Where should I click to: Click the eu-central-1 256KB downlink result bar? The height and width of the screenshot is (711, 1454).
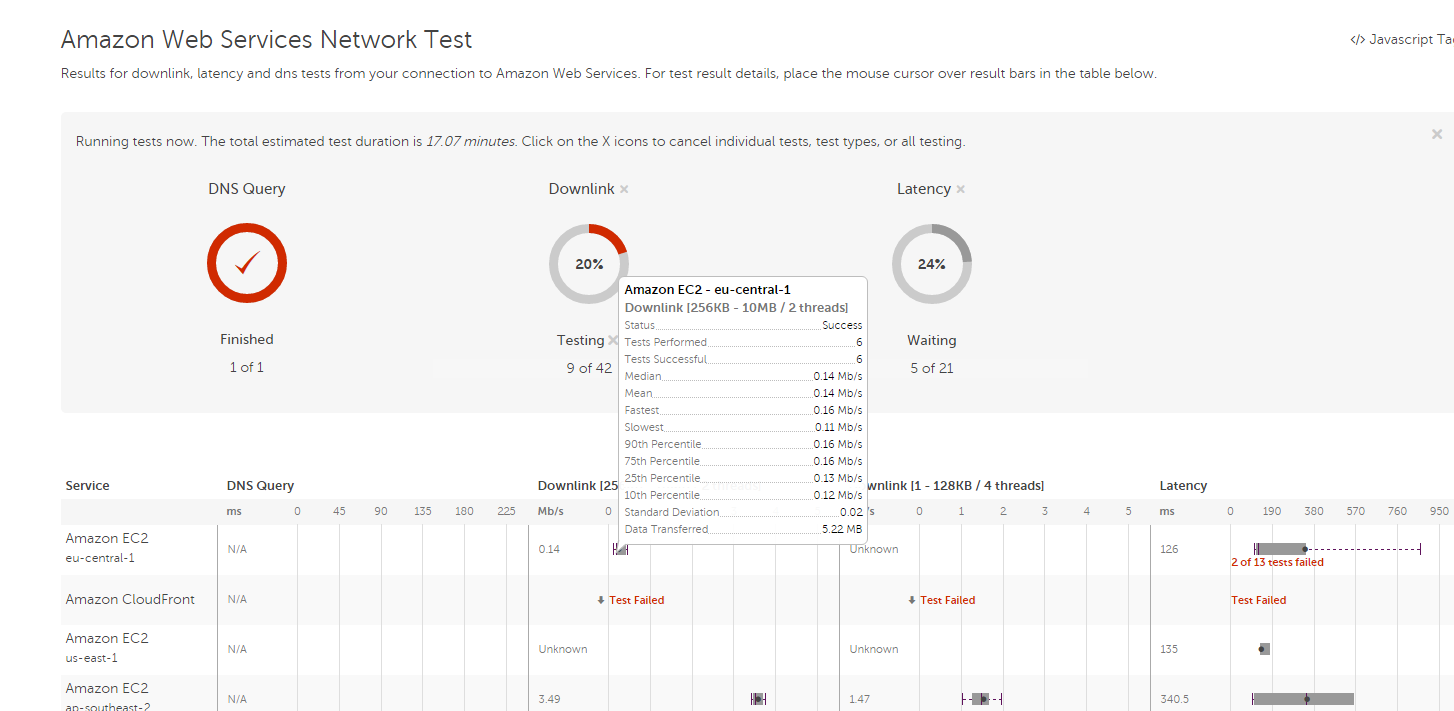tap(620, 549)
